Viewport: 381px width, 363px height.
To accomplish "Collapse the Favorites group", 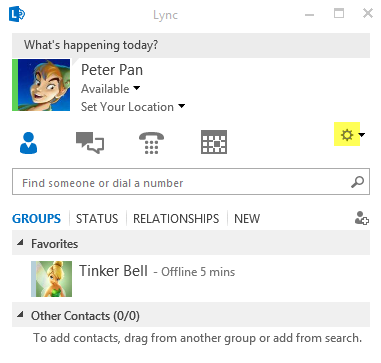I will point(20,243).
